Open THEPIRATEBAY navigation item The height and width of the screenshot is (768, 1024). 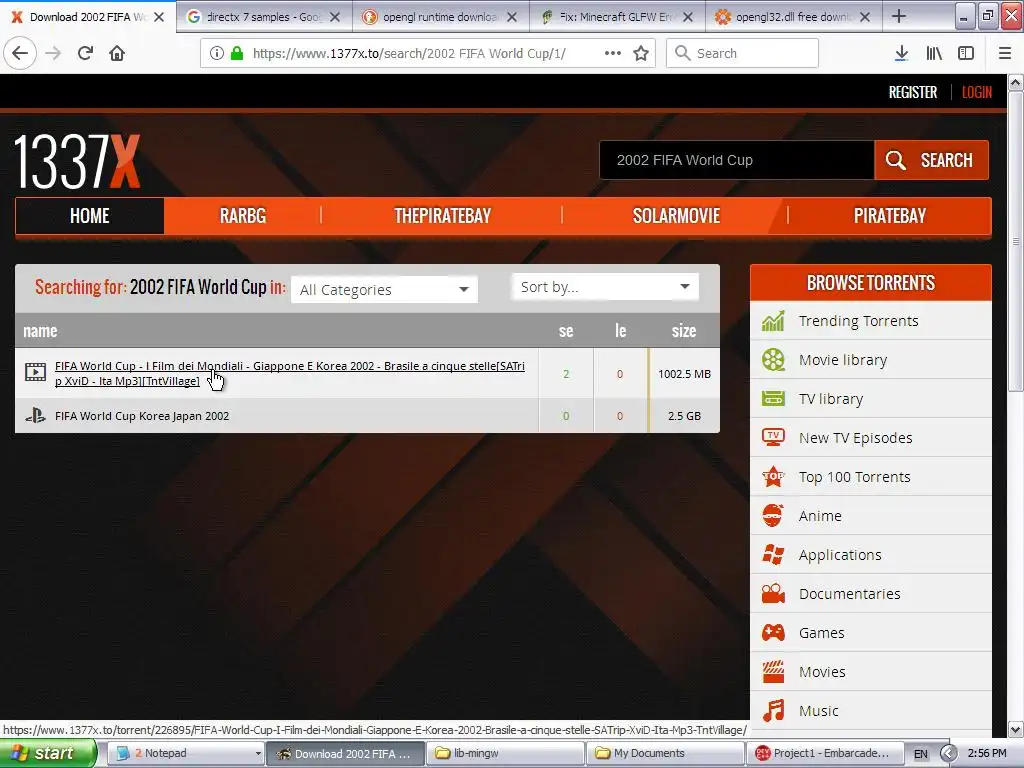pyautogui.click(x=442, y=216)
